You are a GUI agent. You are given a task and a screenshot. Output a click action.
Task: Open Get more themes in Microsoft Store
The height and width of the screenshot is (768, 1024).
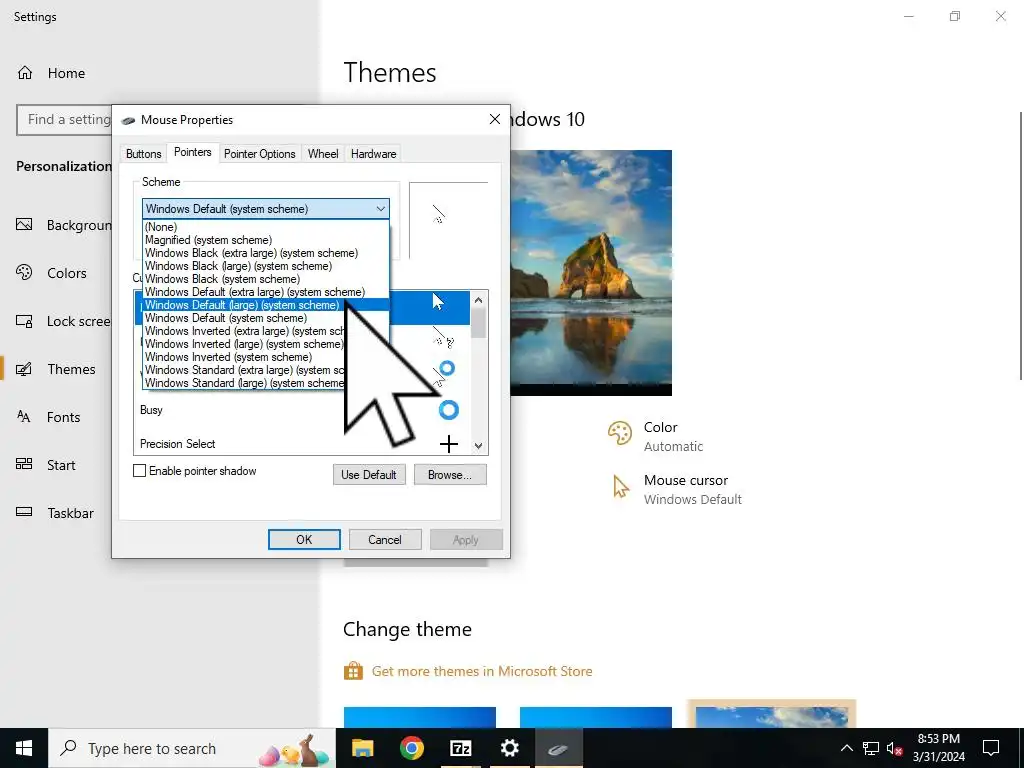point(482,671)
